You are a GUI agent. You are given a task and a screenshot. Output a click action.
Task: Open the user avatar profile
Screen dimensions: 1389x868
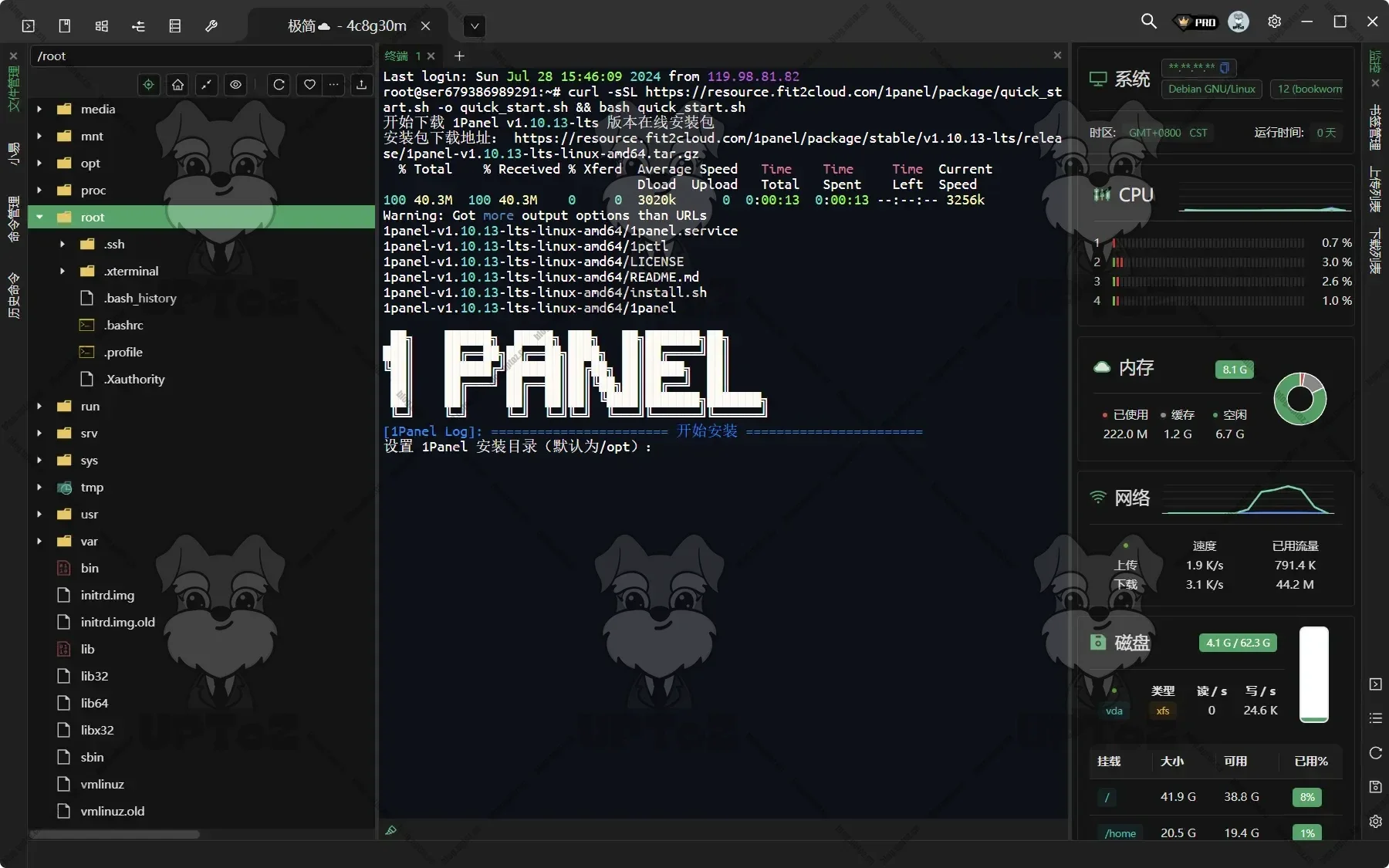coord(1239,22)
